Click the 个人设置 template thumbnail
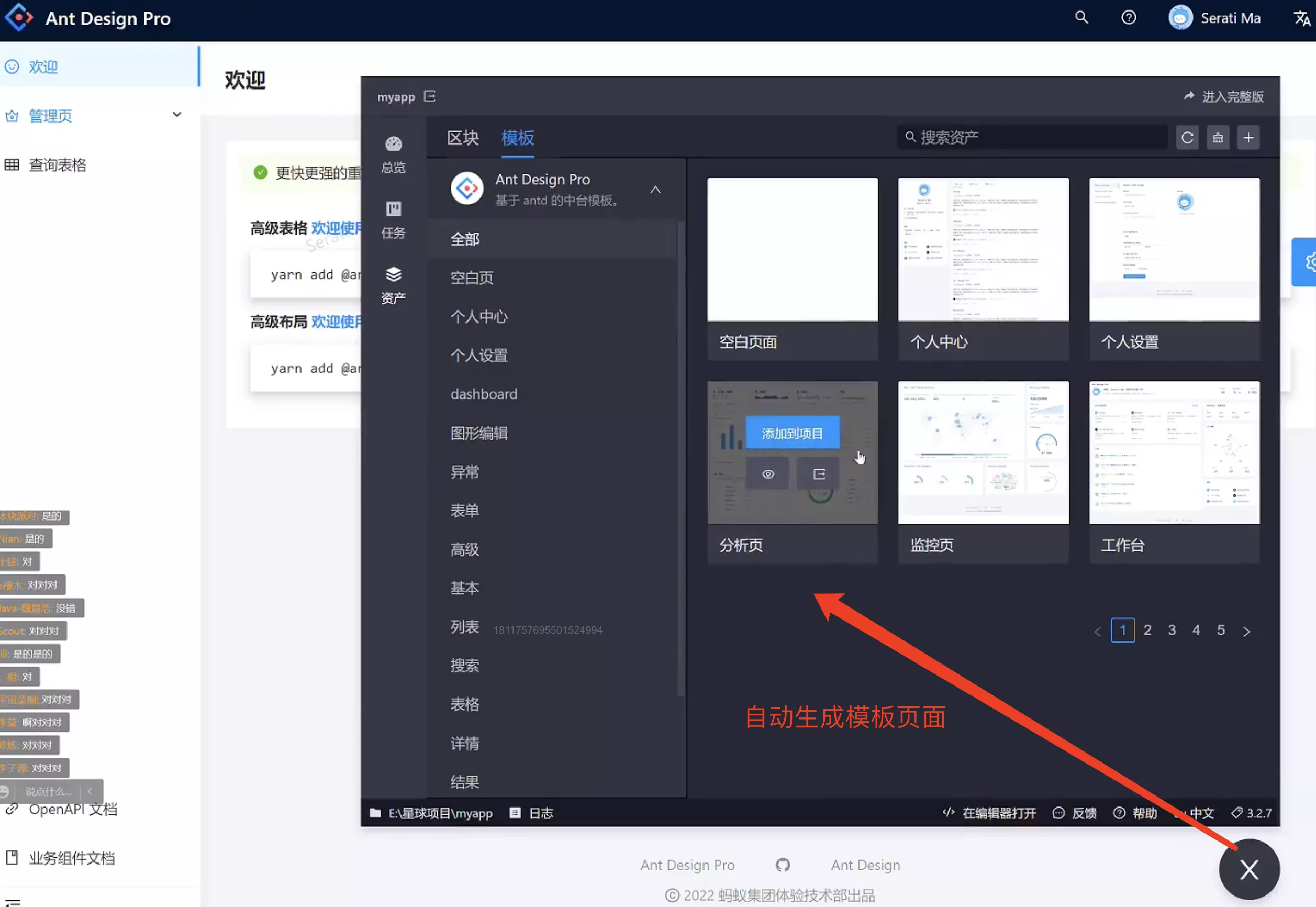Screen dimensions: 1316x907 point(1174,249)
